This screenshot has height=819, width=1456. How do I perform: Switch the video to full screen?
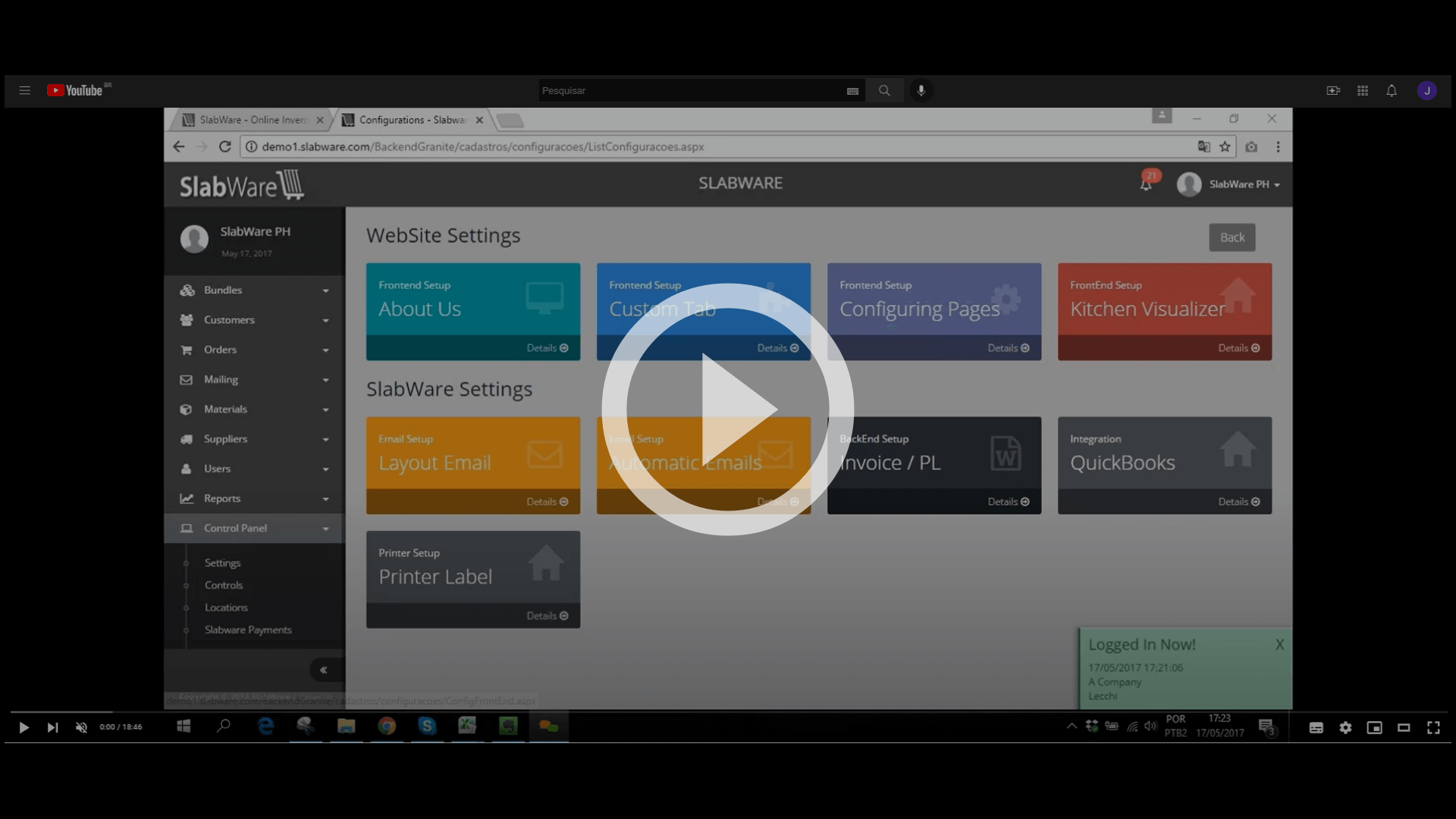point(1433,727)
